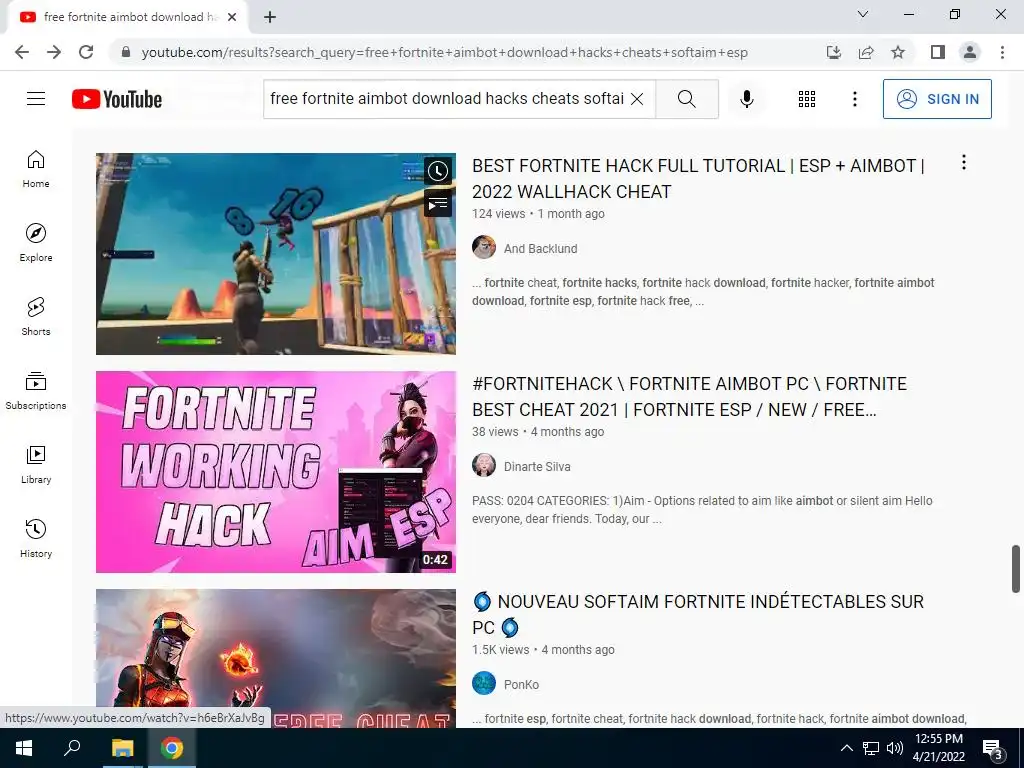
Task: Clear the search query with X
Action: [x=637, y=99]
